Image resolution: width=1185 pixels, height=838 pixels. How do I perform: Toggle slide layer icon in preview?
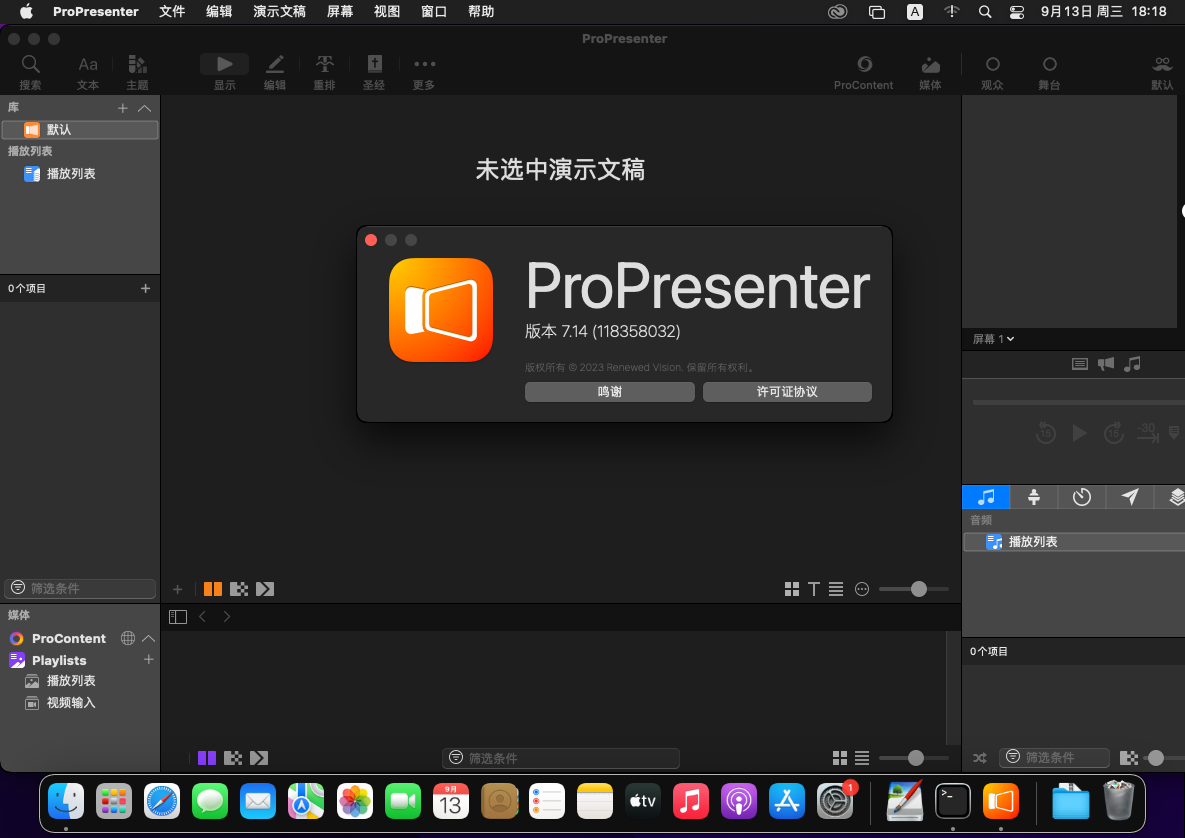(1080, 364)
